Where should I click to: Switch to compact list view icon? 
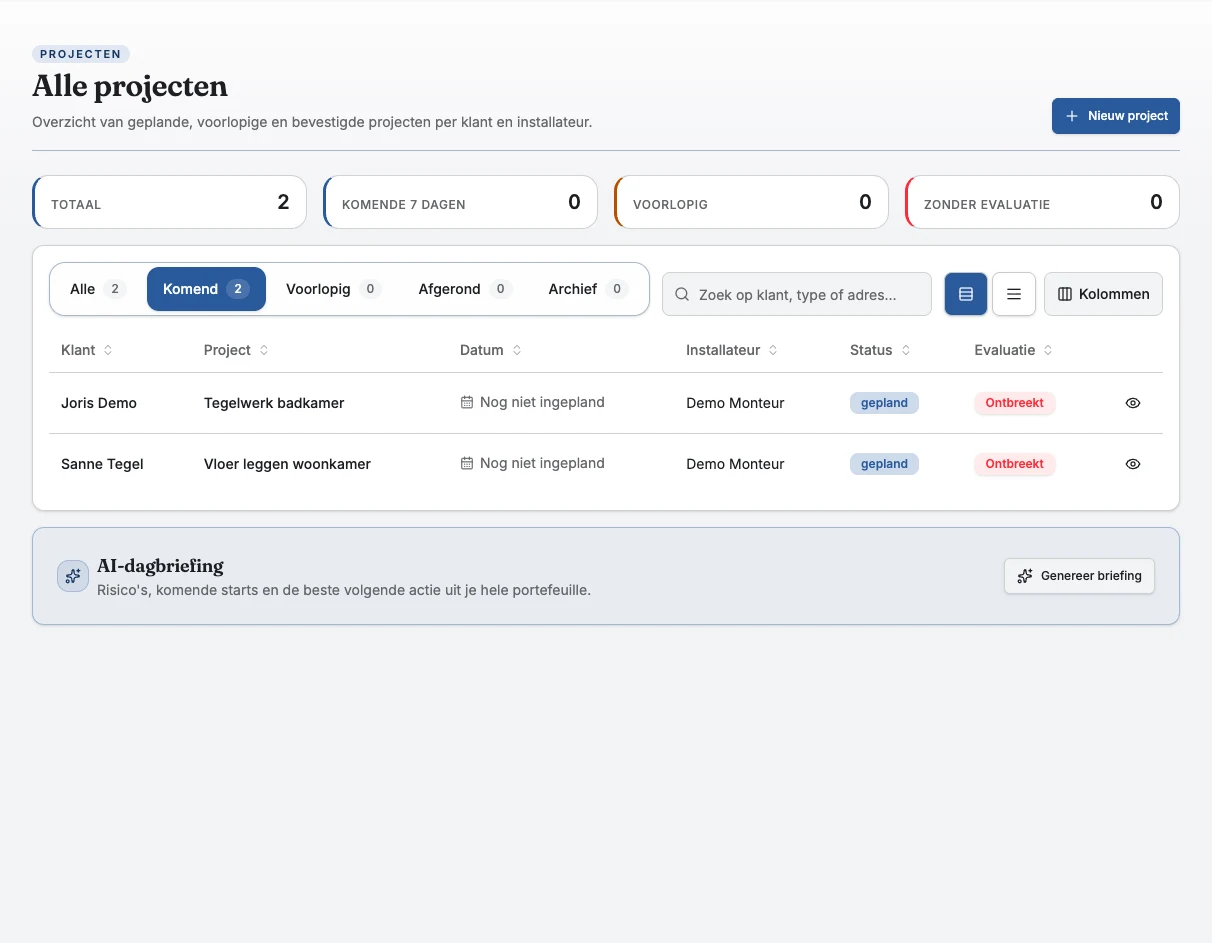[1014, 294]
